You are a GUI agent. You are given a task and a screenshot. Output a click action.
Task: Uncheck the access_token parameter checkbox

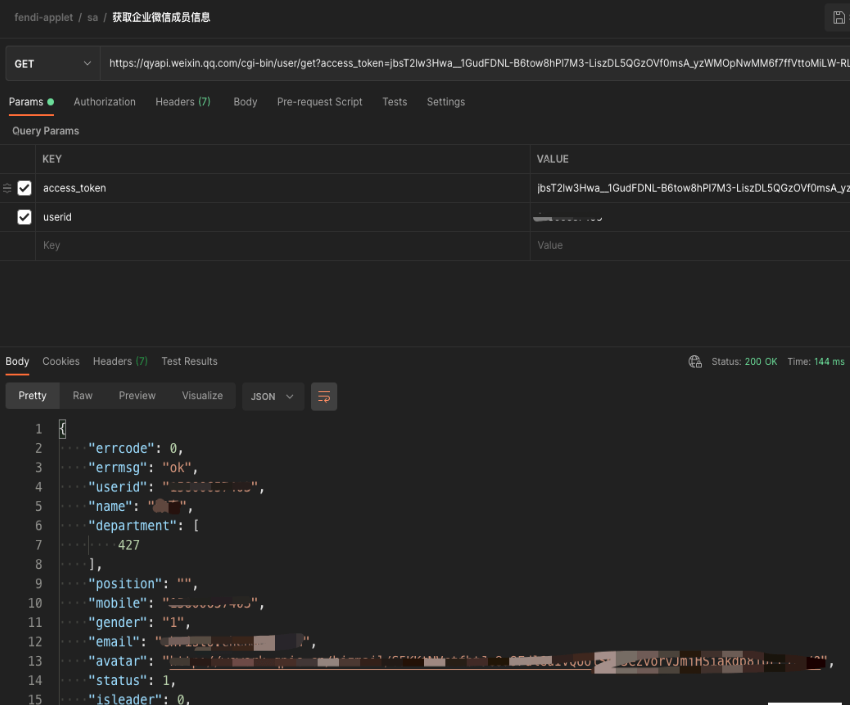(25, 189)
